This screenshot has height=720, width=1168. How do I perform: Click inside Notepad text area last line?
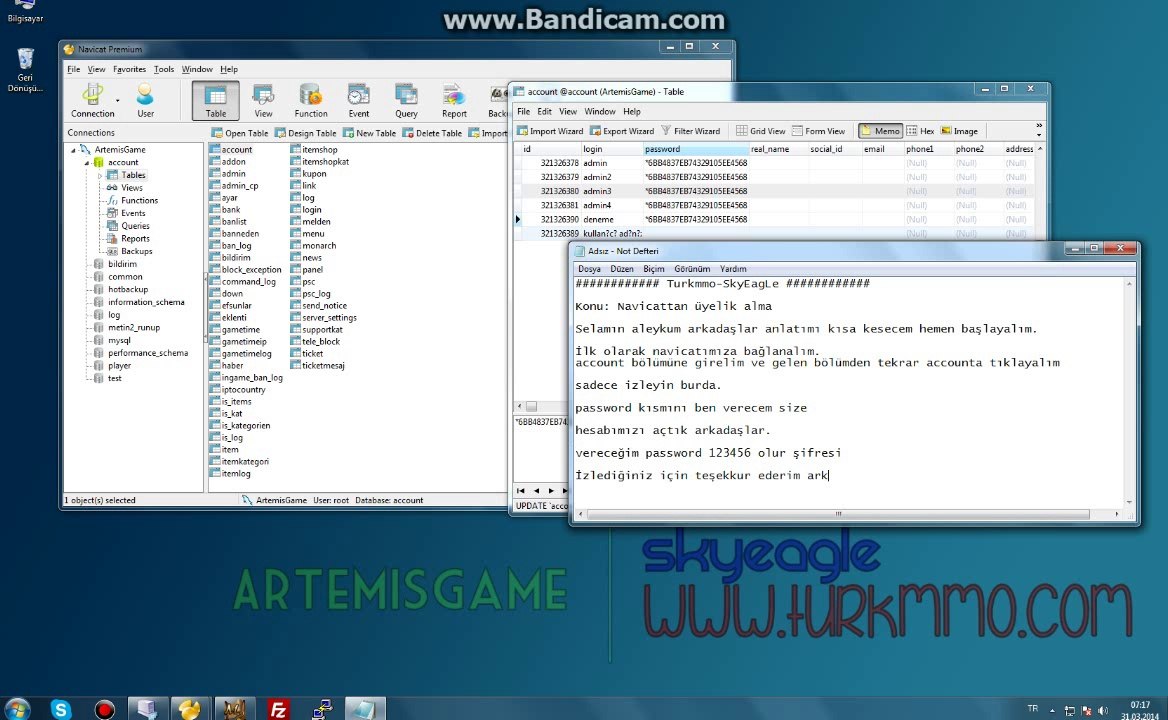(701, 475)
